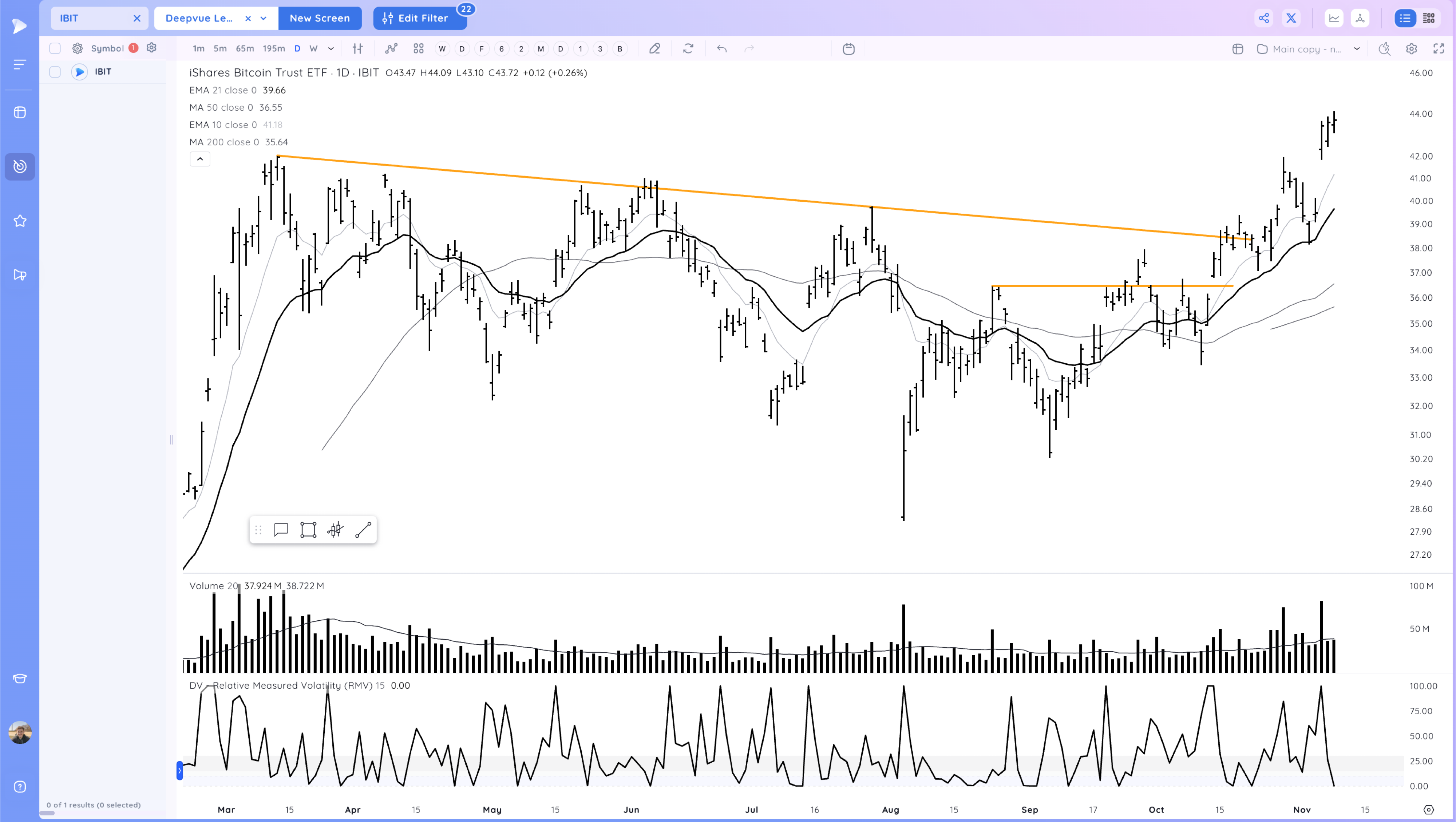The height and width of the screenshot is (822, 1456).
Task: Open the calendar date picker icon
Action: (848, 49)
